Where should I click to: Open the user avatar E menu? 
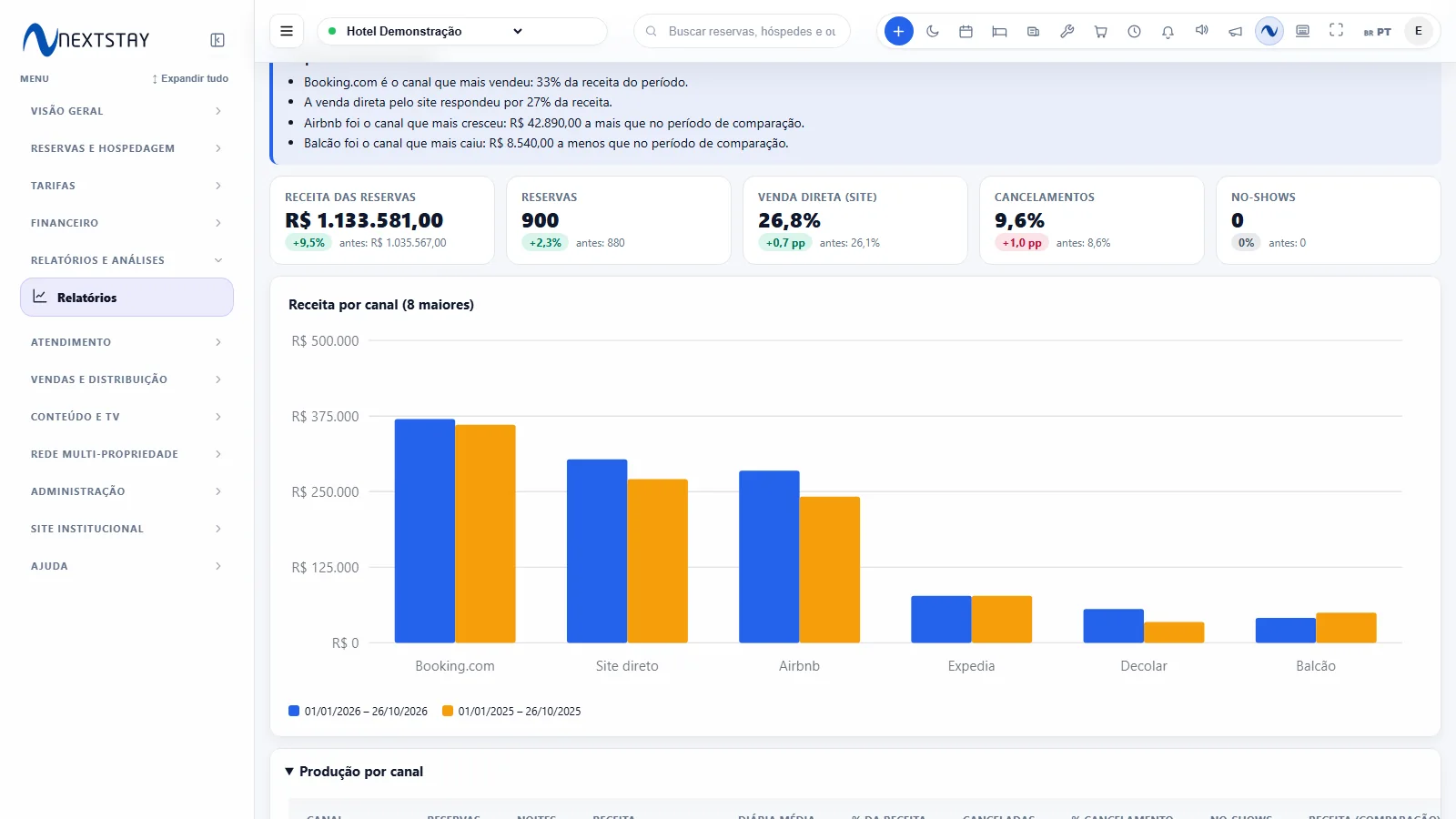(1418, 31)
